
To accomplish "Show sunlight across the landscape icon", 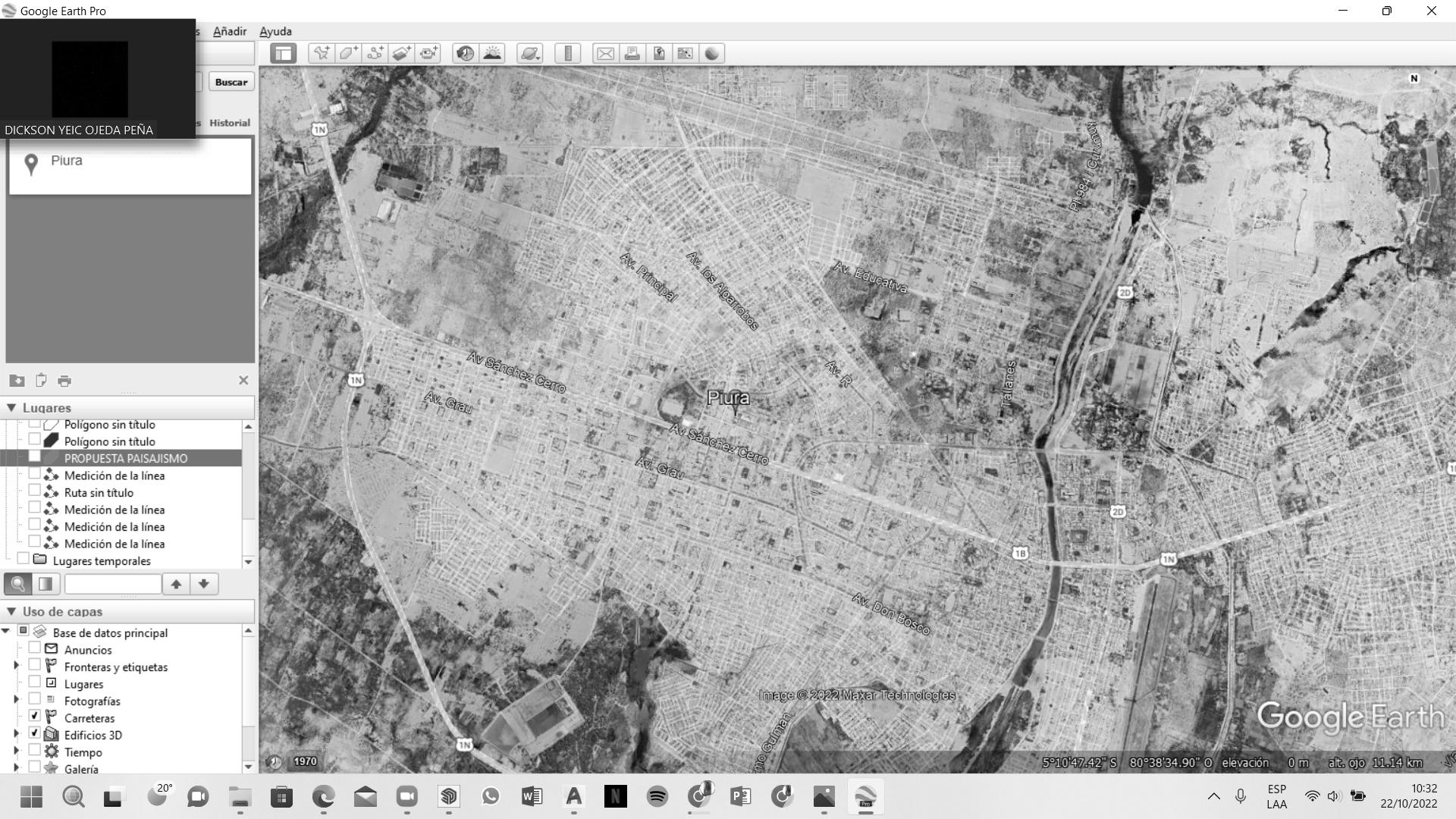I will pyautogui.click(x=492, y=53).
